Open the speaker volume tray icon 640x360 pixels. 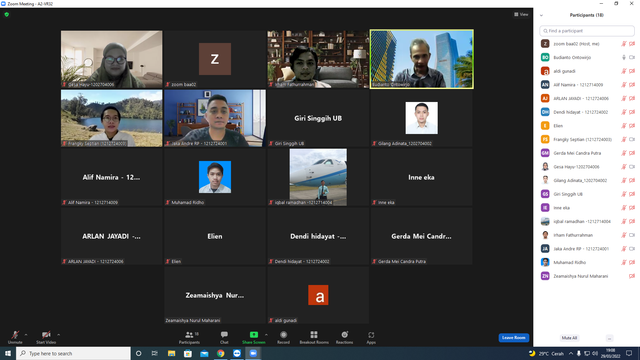pyautogui.click(x=595, y=353)
